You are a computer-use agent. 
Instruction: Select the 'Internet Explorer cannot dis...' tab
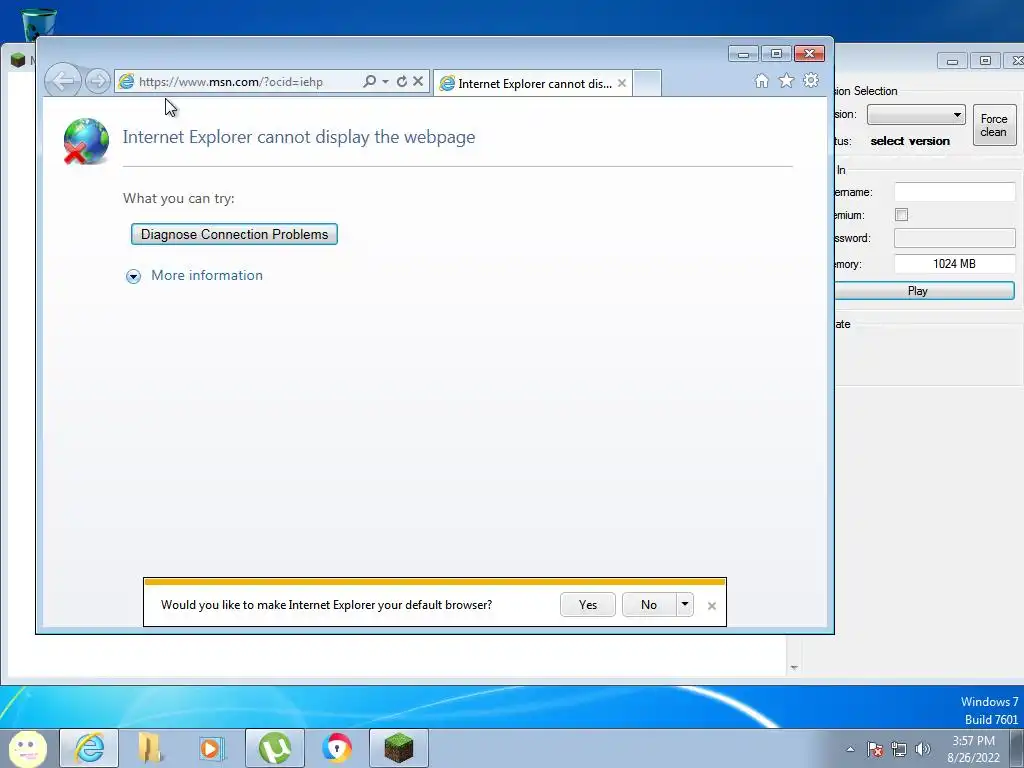(x=532, y=84)
